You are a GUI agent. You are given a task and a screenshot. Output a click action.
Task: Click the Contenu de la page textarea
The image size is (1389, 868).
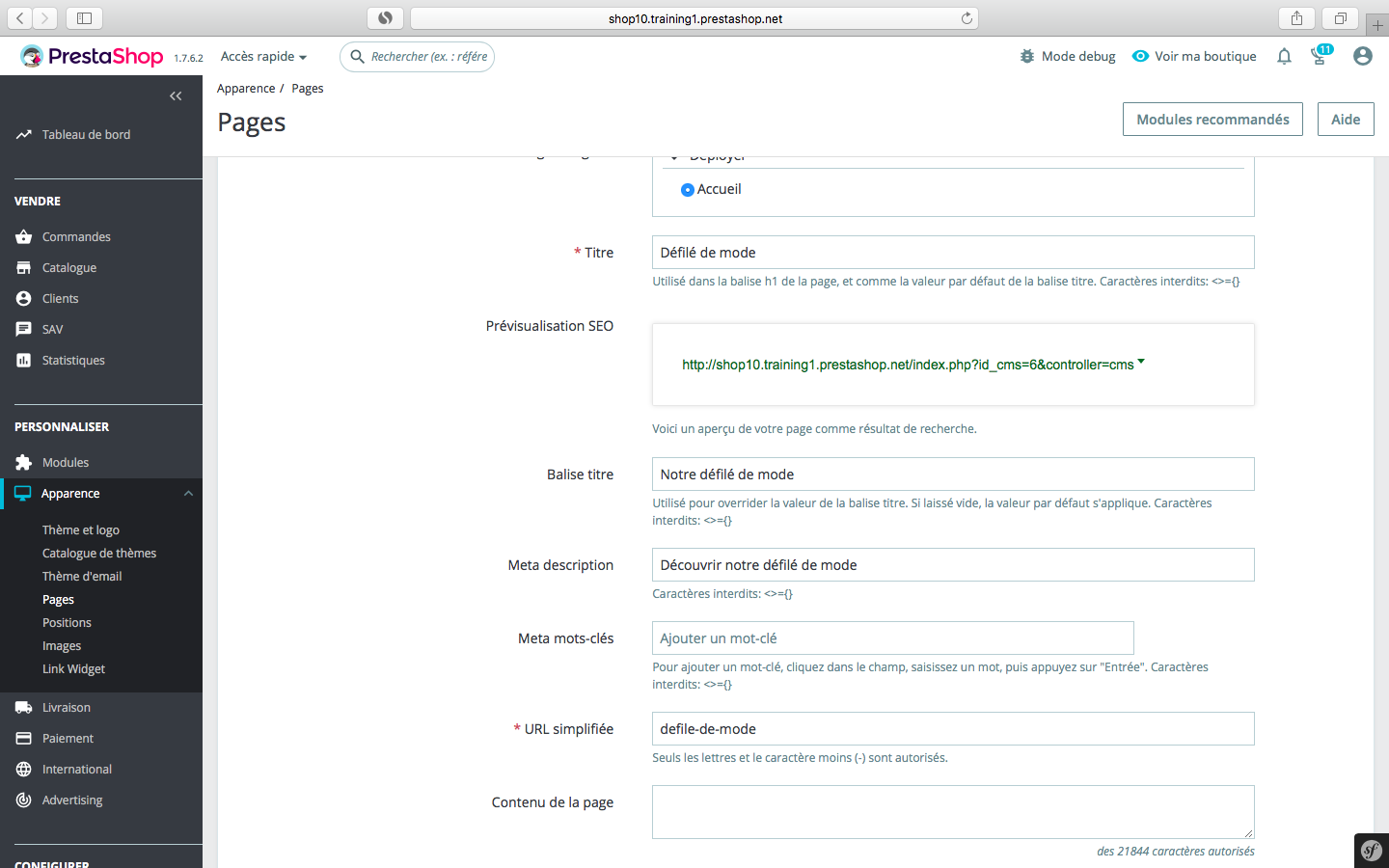tap(953, 812)
